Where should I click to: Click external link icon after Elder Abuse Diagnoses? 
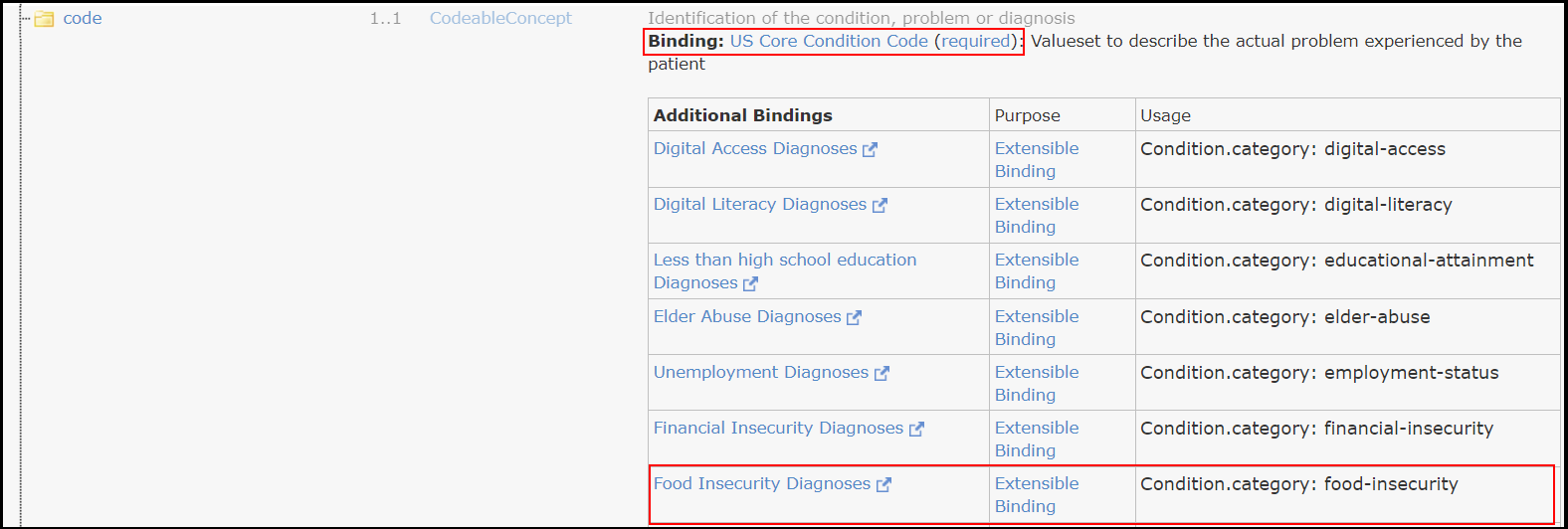[854, 318]
